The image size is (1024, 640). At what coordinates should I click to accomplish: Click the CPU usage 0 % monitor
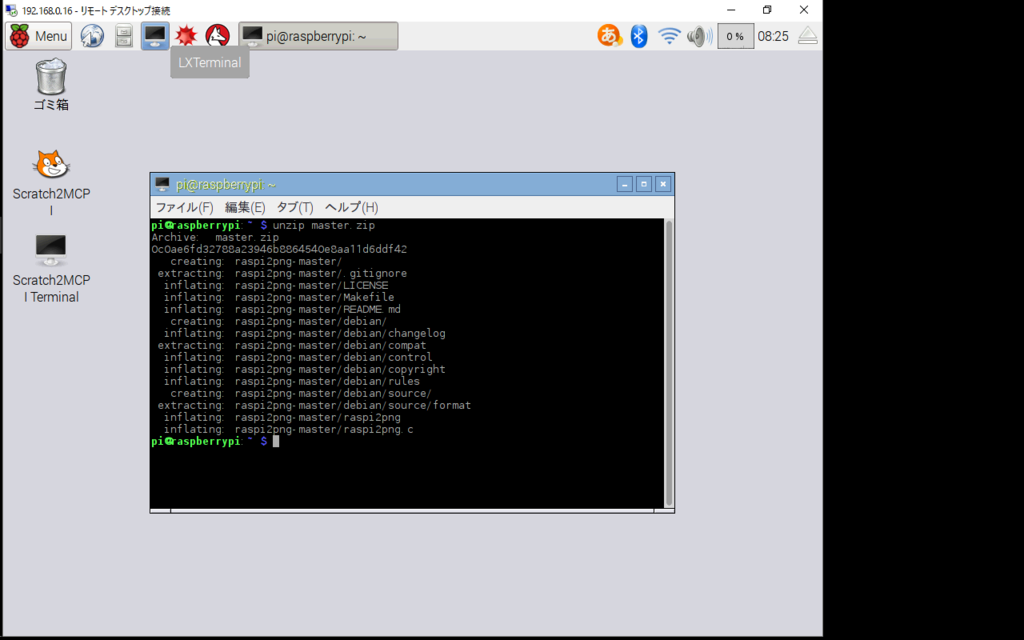(x=735, y=36)
